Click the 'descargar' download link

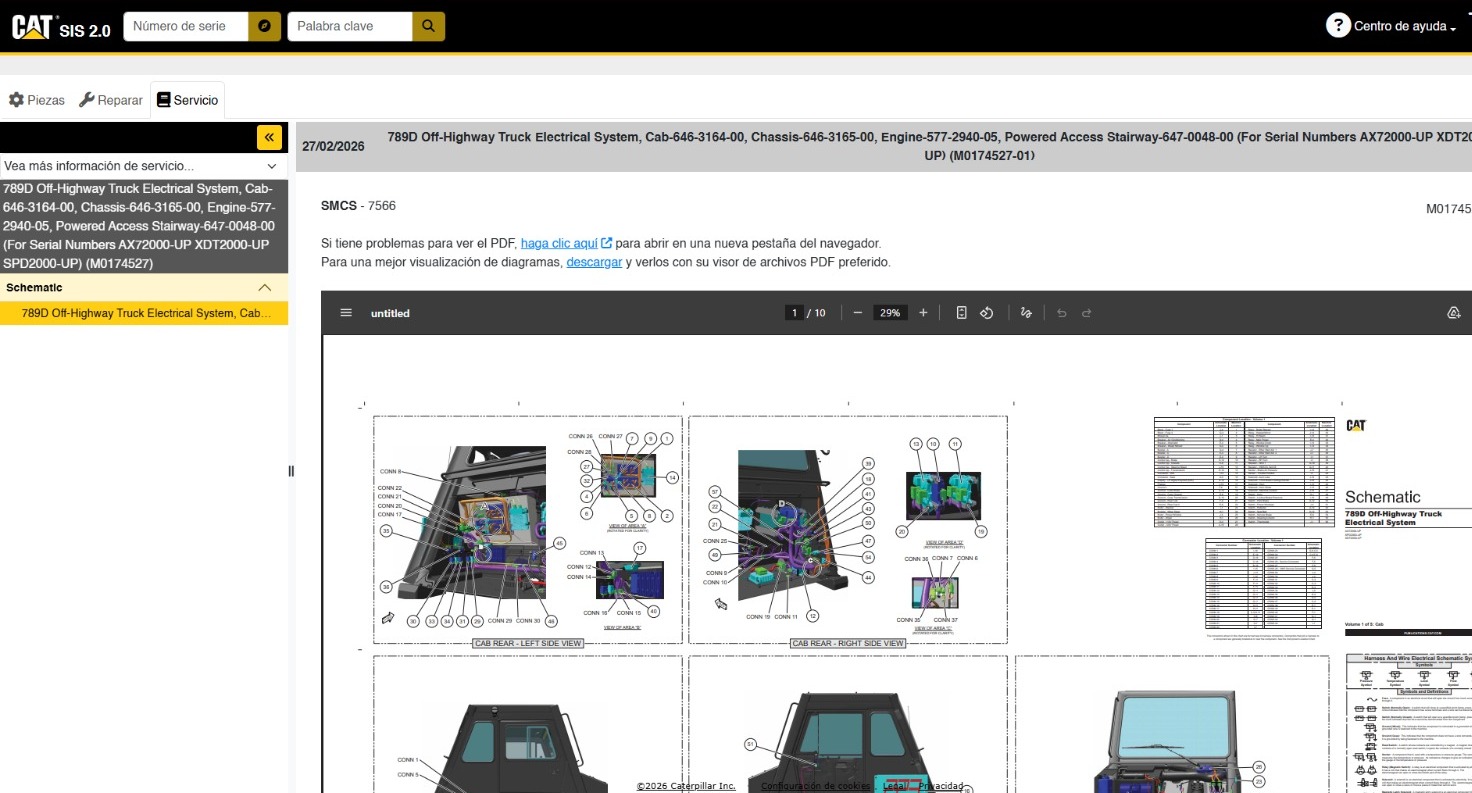click(x=594, y=262)
